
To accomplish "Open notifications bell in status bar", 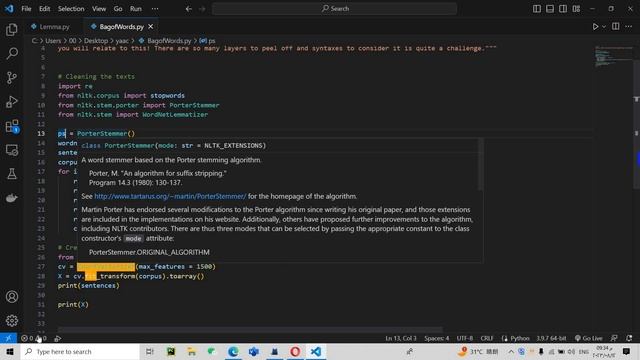I will click(x=629, y=338).
